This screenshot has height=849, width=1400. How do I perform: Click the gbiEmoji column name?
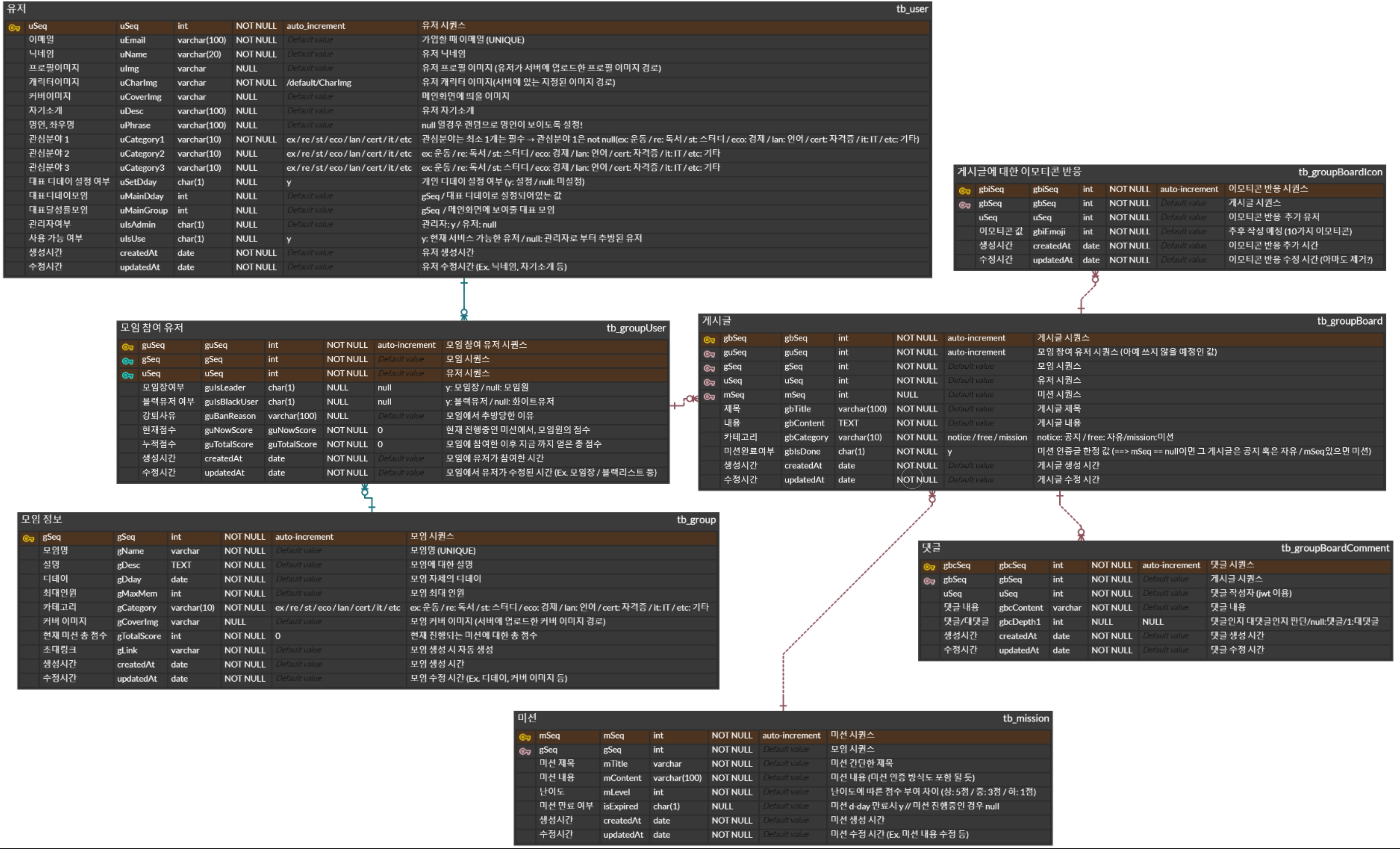pyautogui.click(x=1049, y=232)
